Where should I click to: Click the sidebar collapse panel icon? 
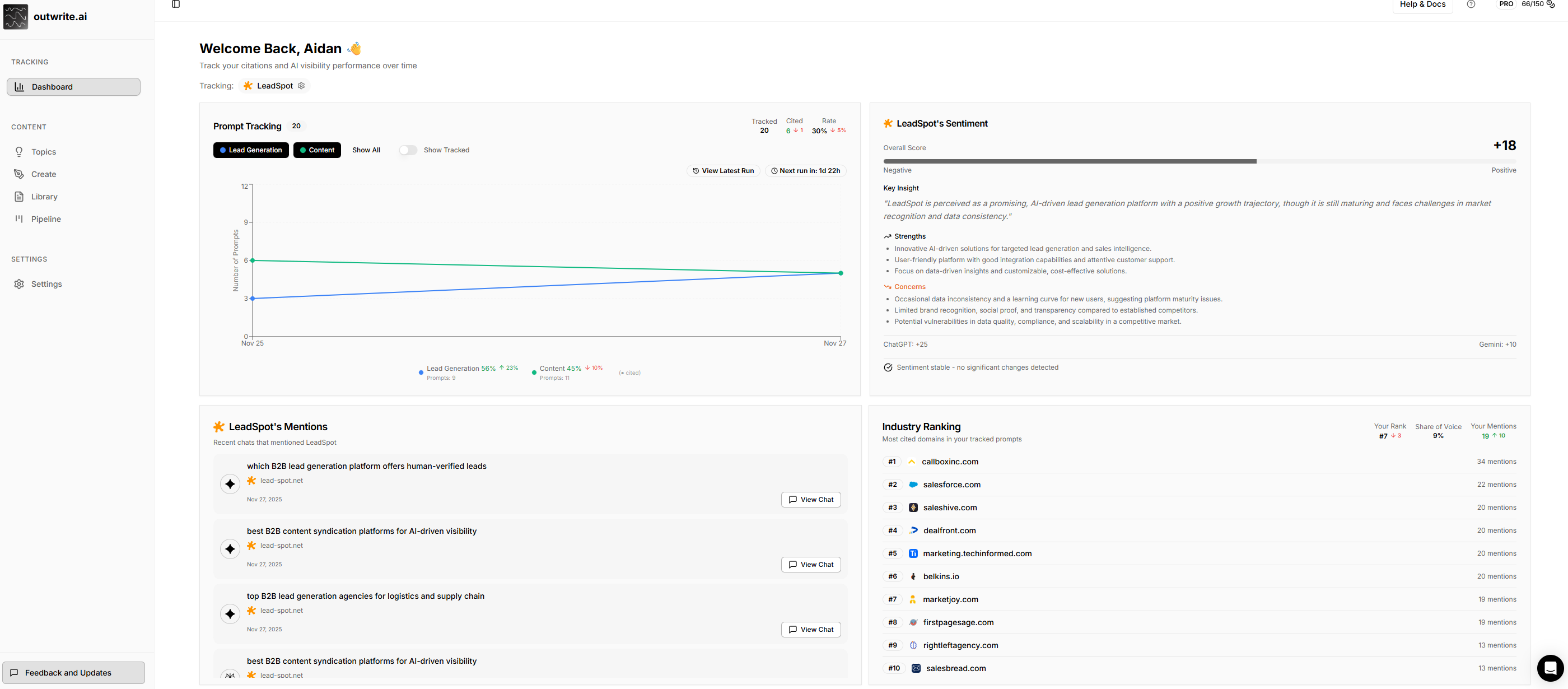pyautogui.click(x=176, y=4)
